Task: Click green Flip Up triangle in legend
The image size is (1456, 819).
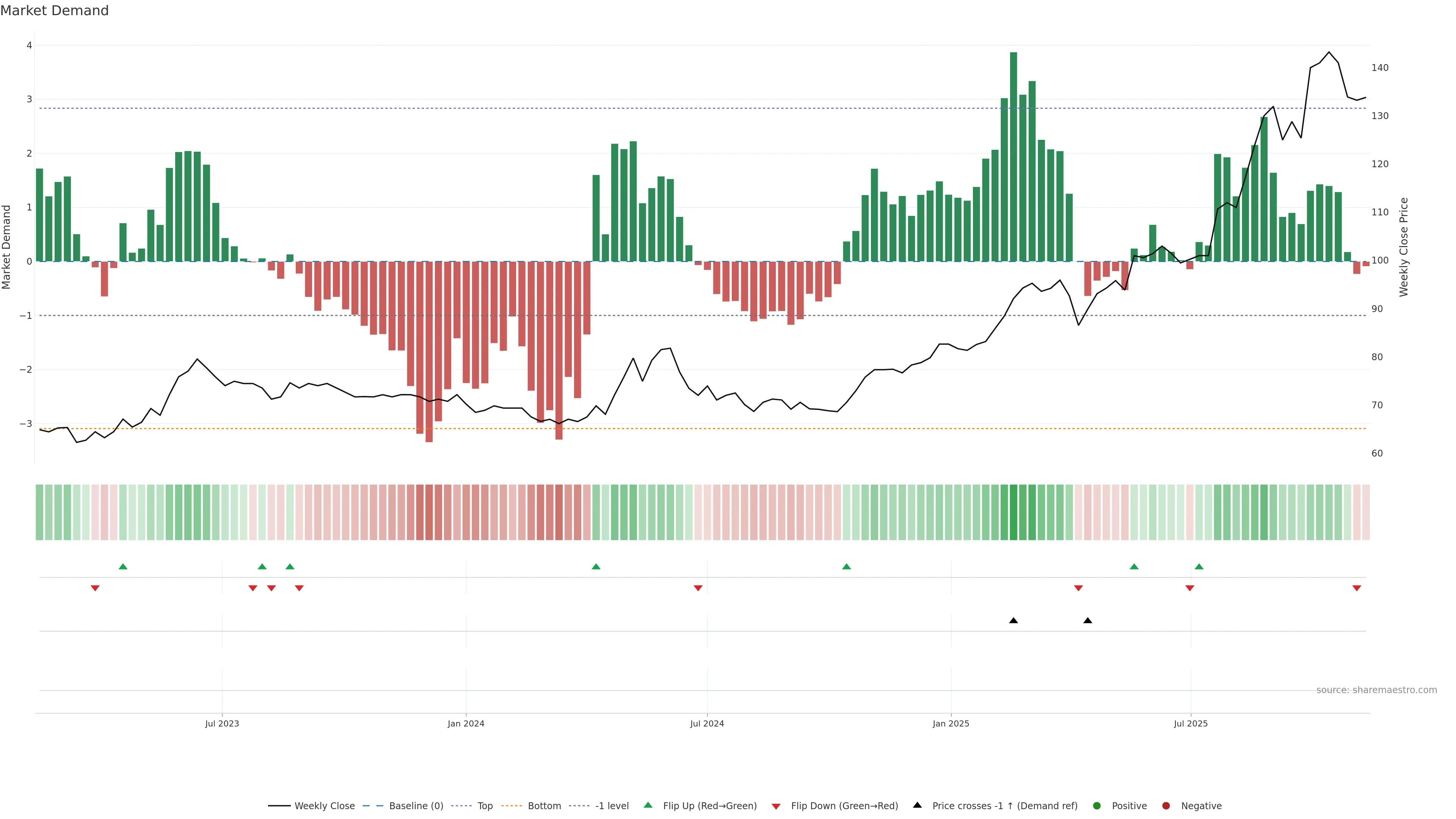Action: 648,805
